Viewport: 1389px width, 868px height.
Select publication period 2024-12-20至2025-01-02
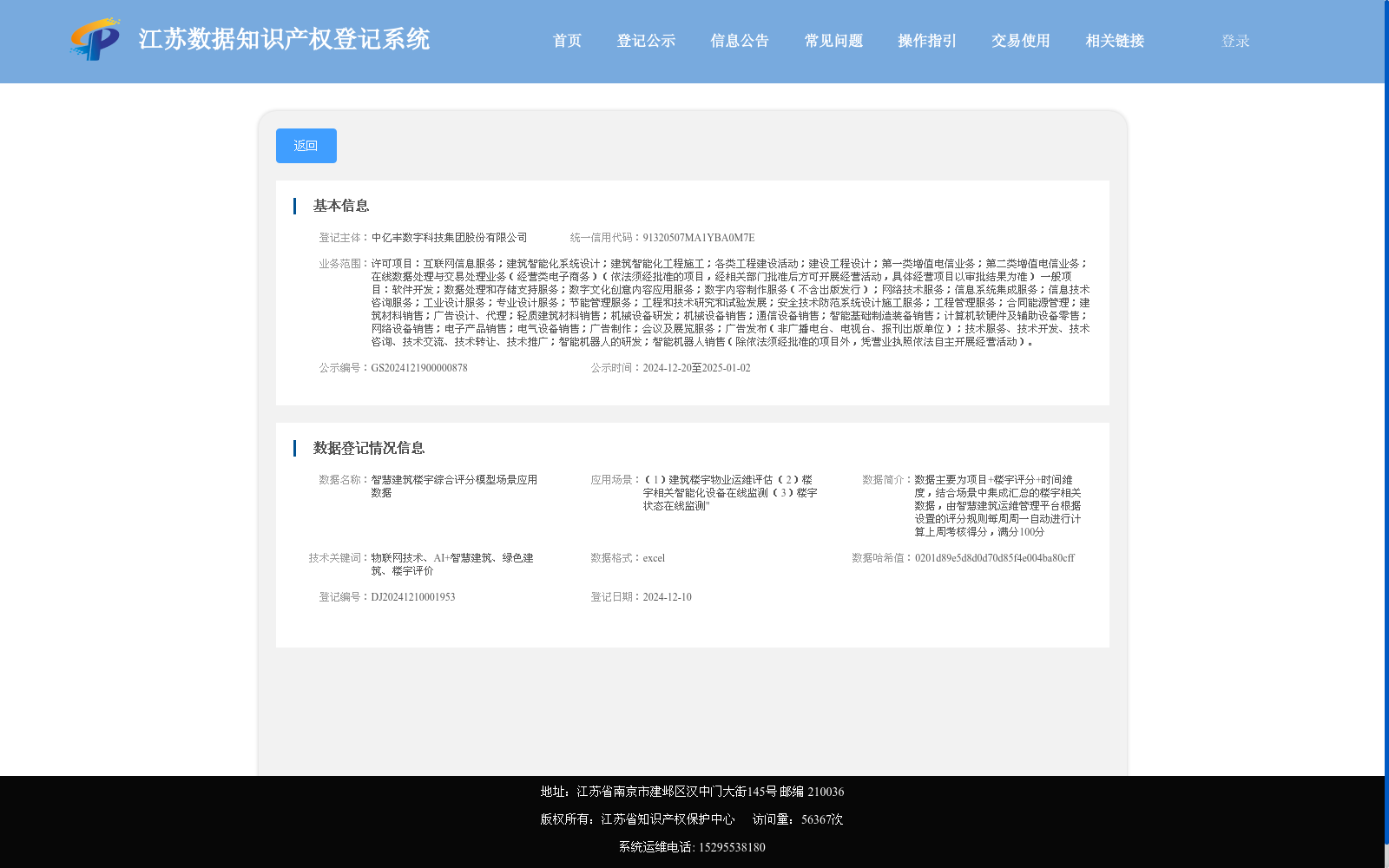(696, 368)
